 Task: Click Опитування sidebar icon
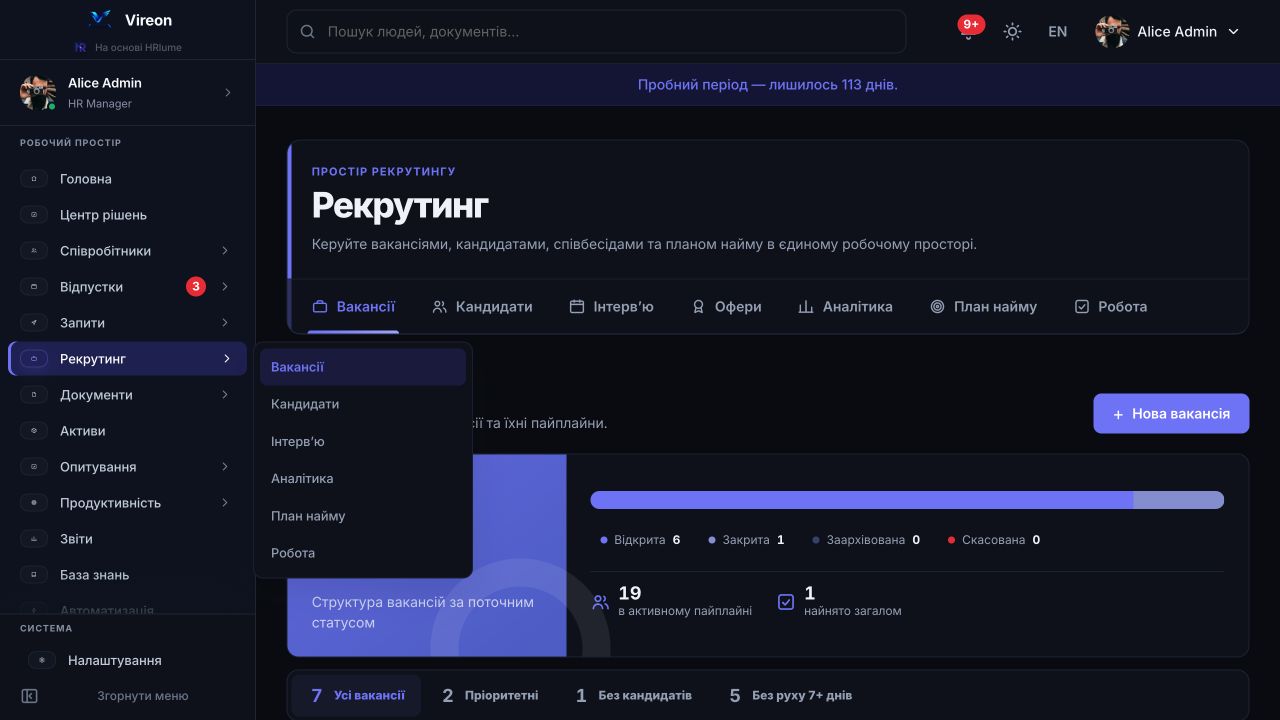[34, 467]
